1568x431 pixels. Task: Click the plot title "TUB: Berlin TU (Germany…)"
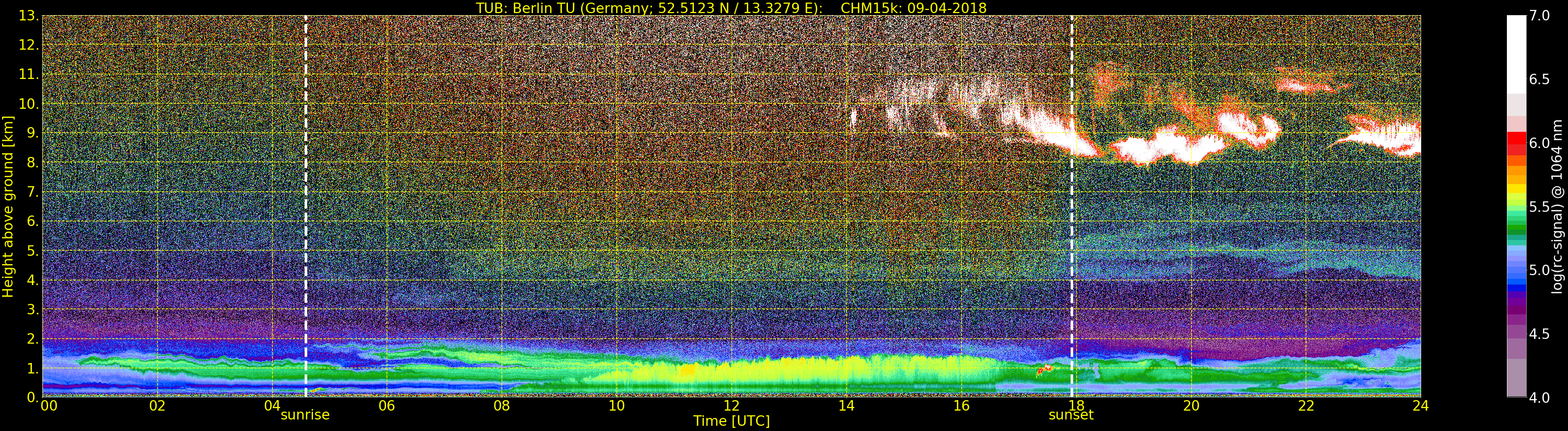click(x=731, y=8)
